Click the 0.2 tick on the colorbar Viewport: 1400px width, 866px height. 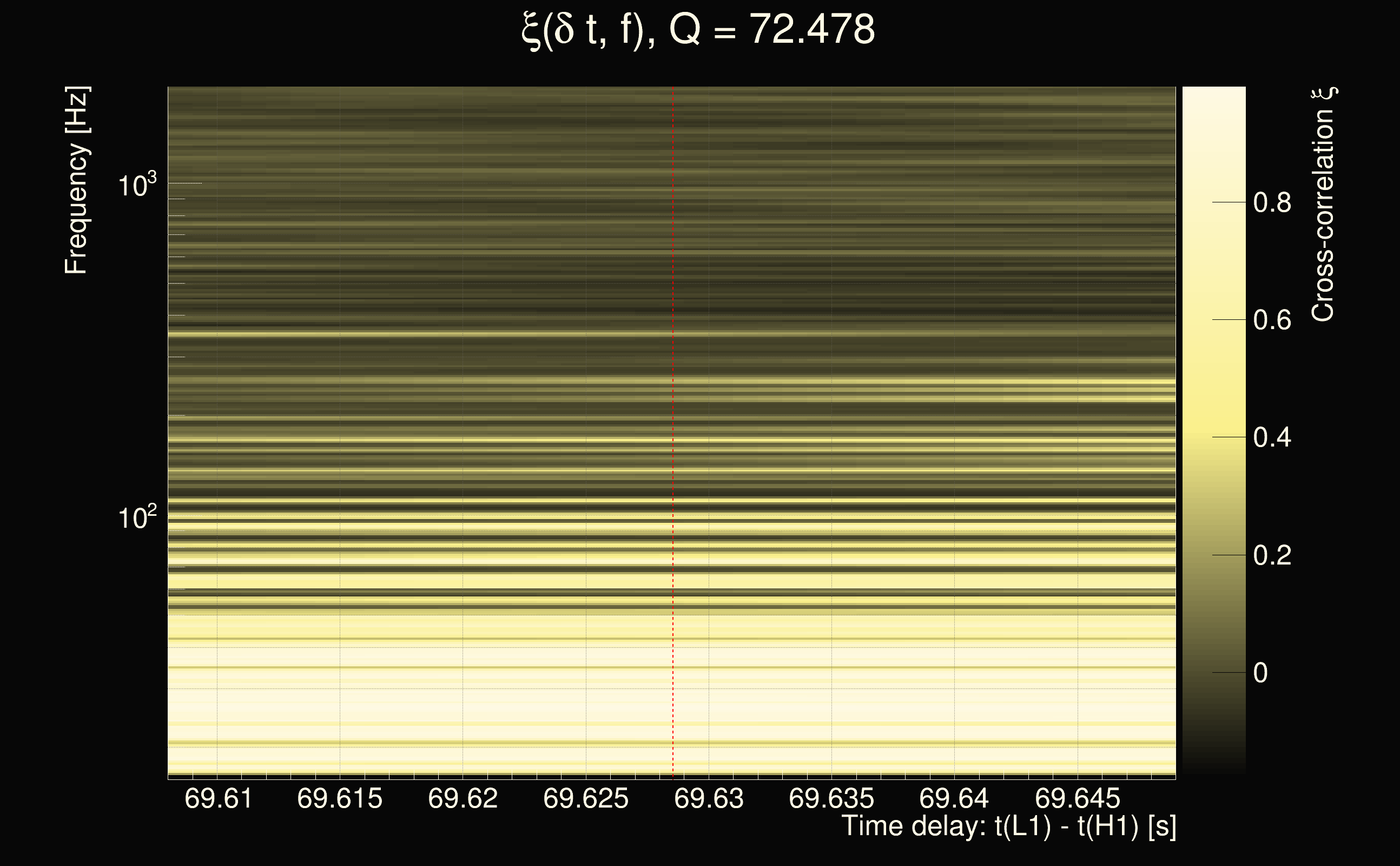pyautogui.click(x=1272, y=555)
